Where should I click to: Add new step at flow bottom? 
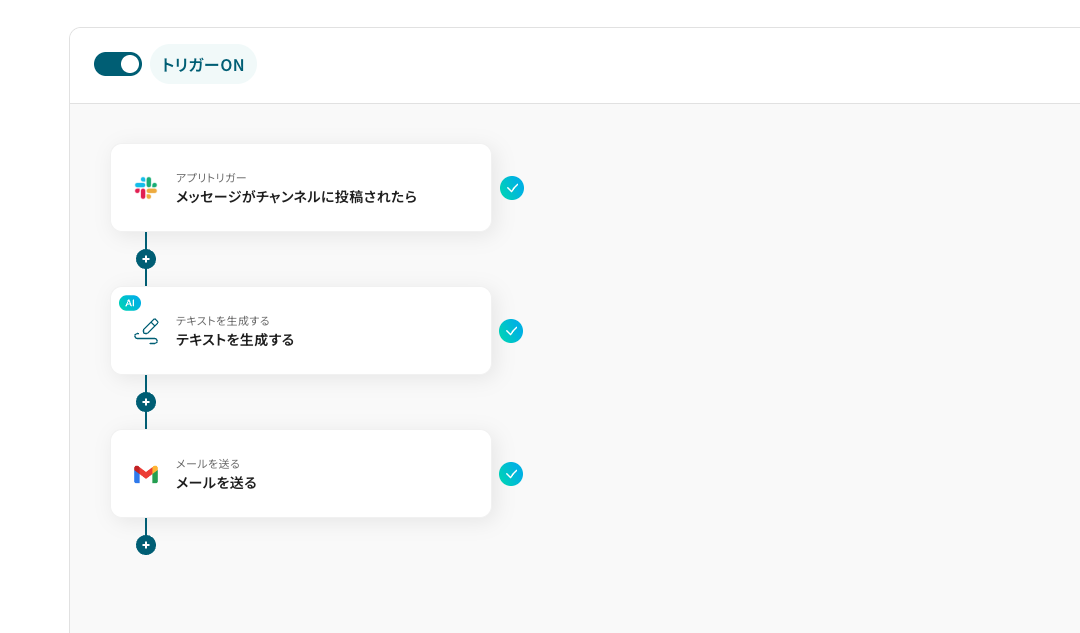pos(146,545)
